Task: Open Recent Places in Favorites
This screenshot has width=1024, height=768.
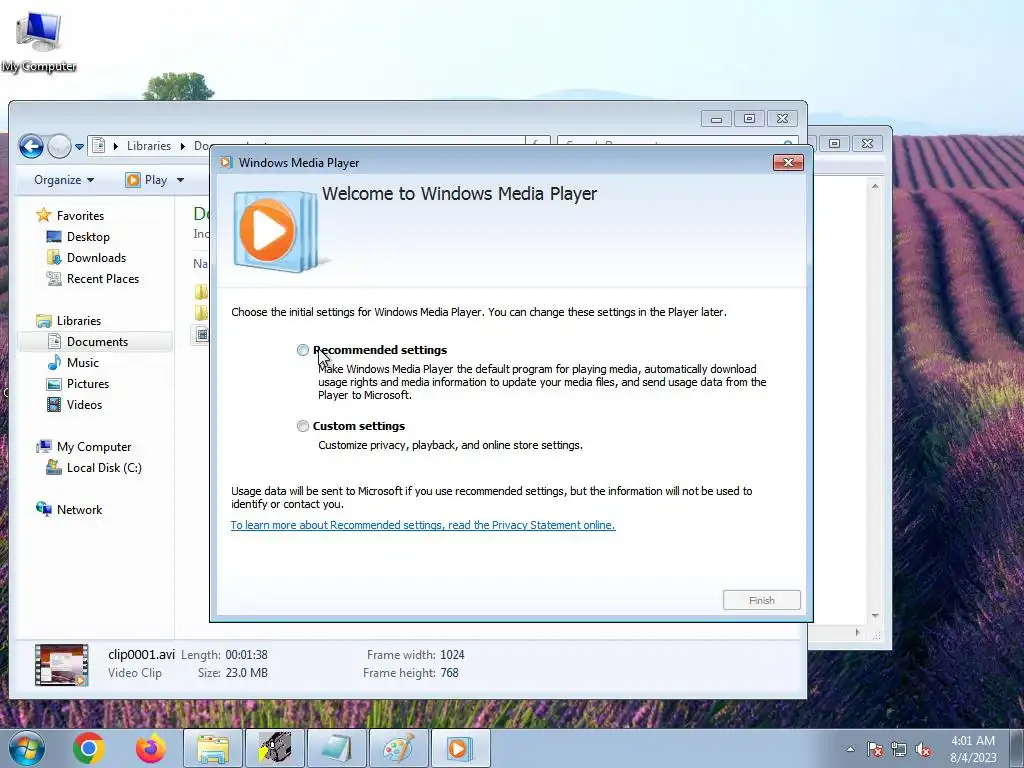Action: point(103,279)
